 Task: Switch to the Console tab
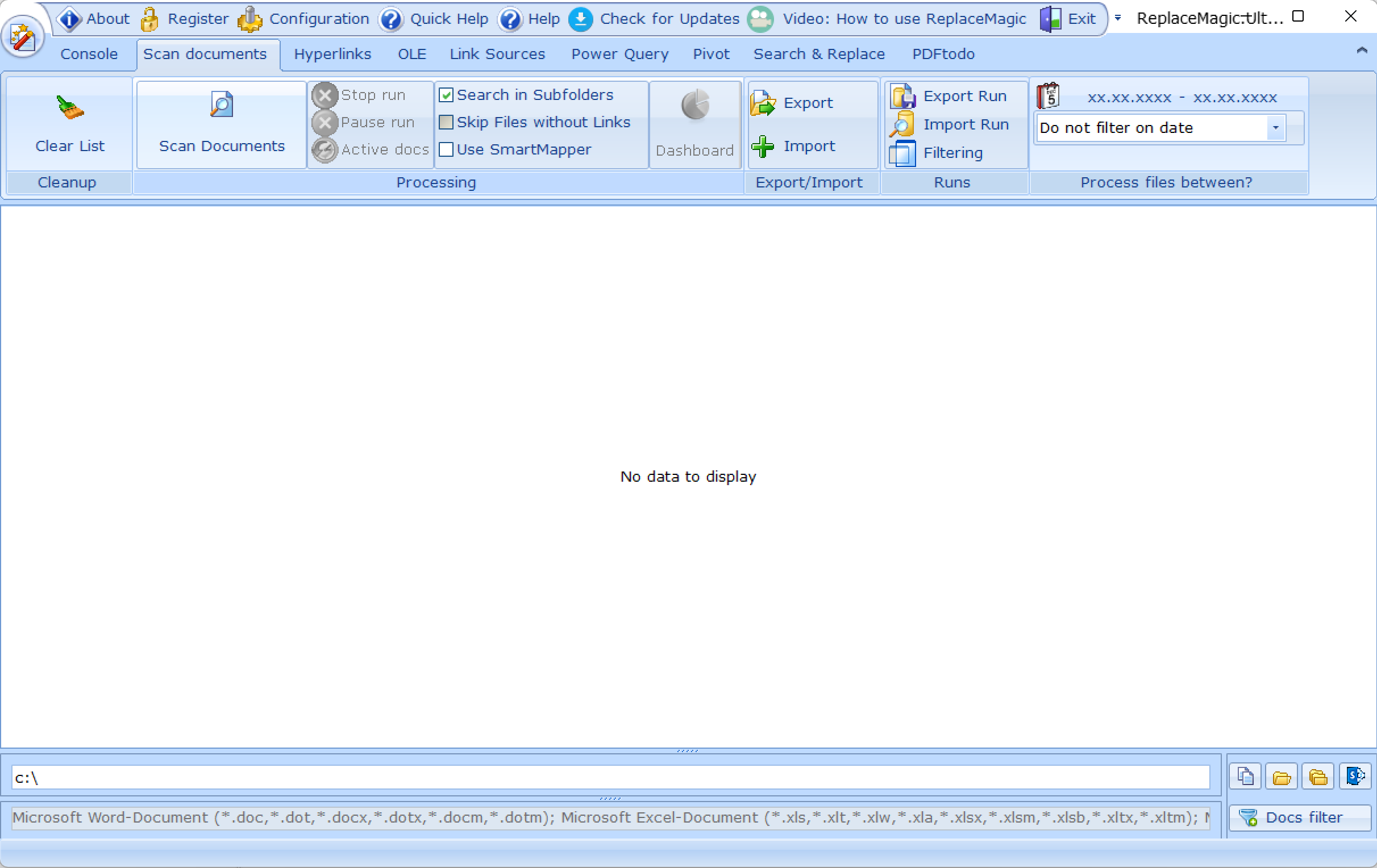point(89,55)
